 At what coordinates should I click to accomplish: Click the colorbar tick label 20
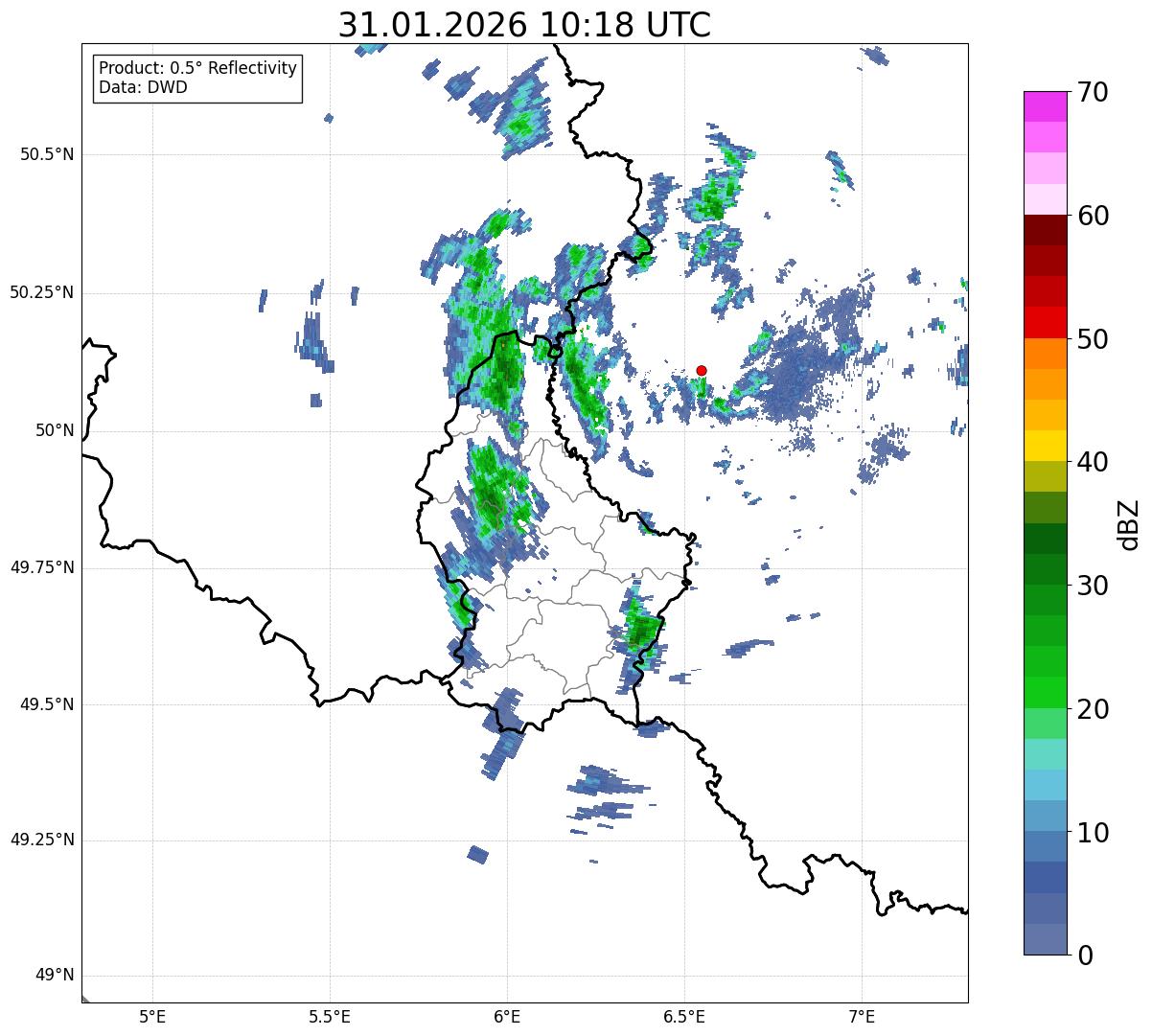point(1093,709)
